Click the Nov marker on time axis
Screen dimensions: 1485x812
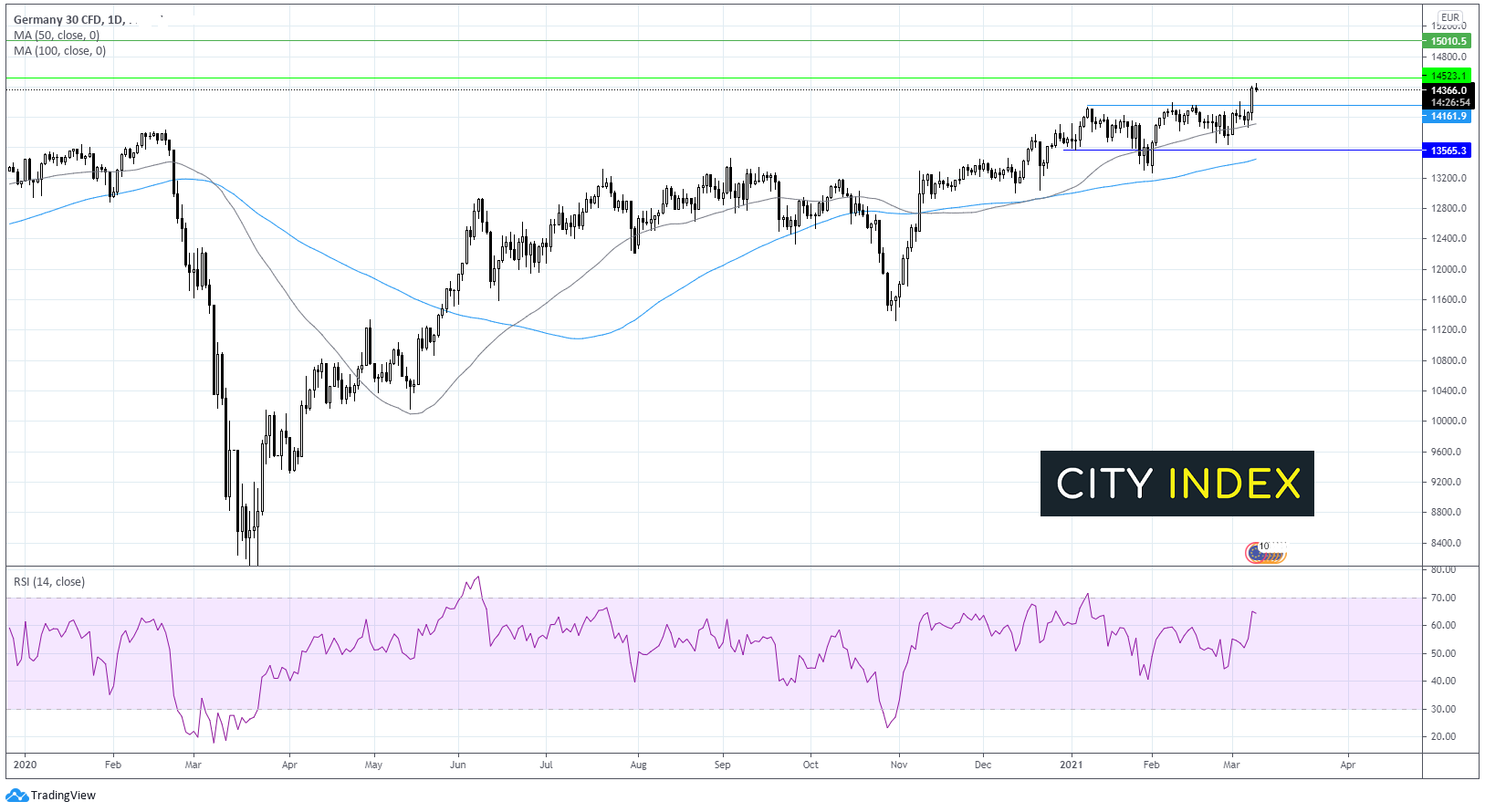click(x=899, y=765)
